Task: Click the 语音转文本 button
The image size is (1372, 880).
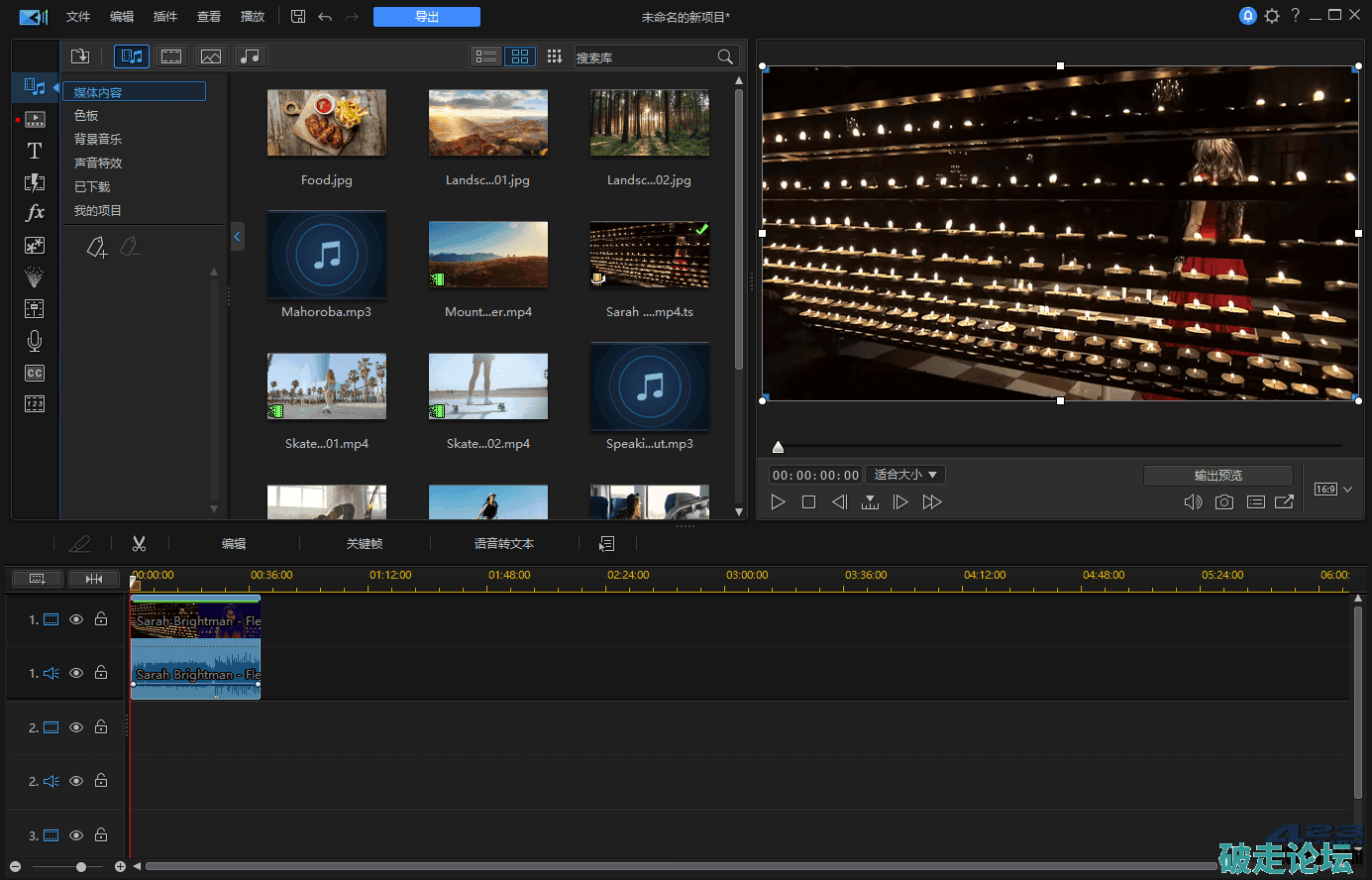Action: (503, 544)
